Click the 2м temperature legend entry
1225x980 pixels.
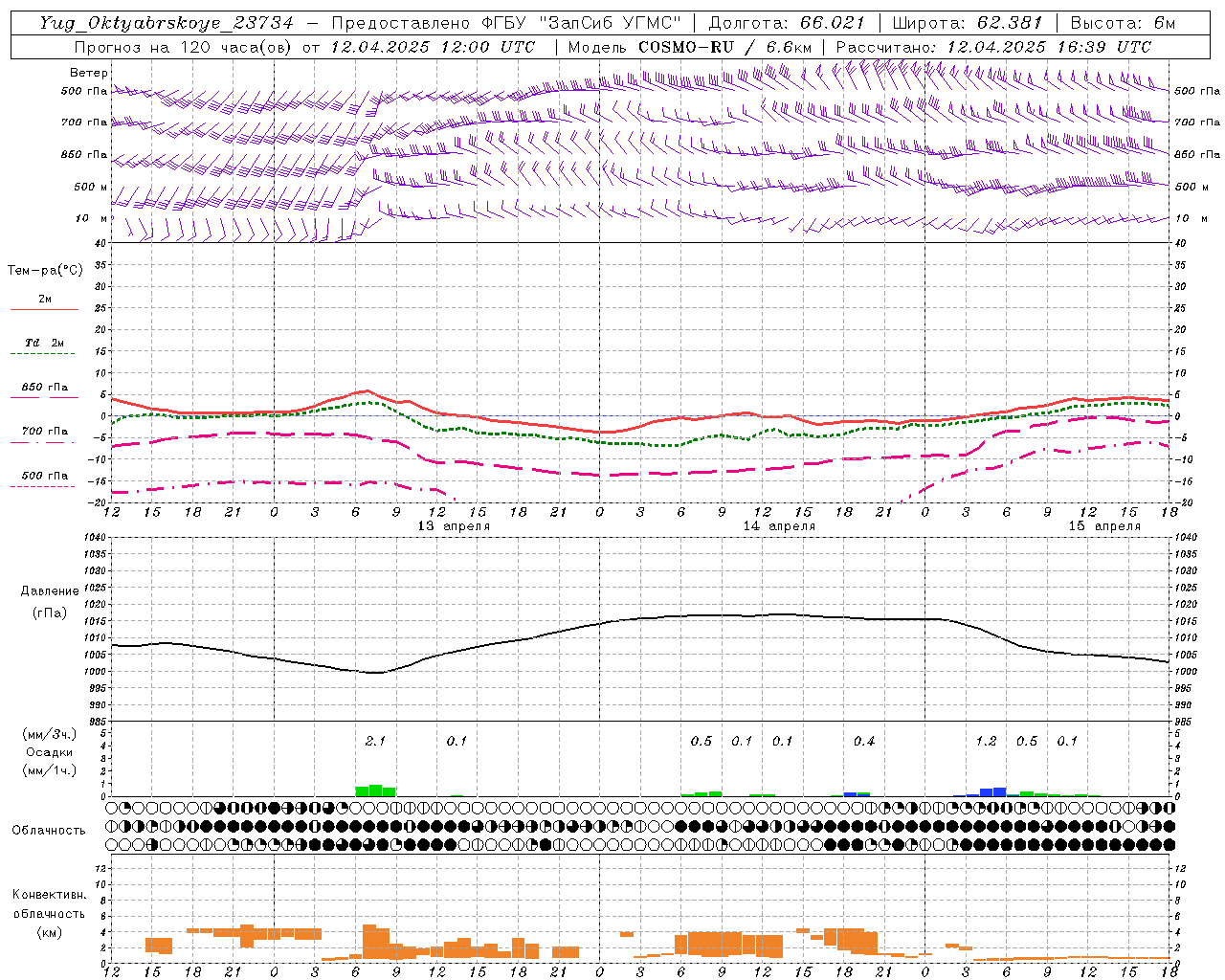coord(45,302)
